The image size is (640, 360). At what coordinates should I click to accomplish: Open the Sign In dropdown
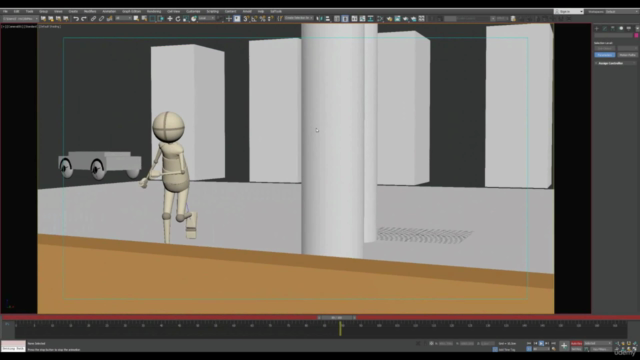[569, 11]
